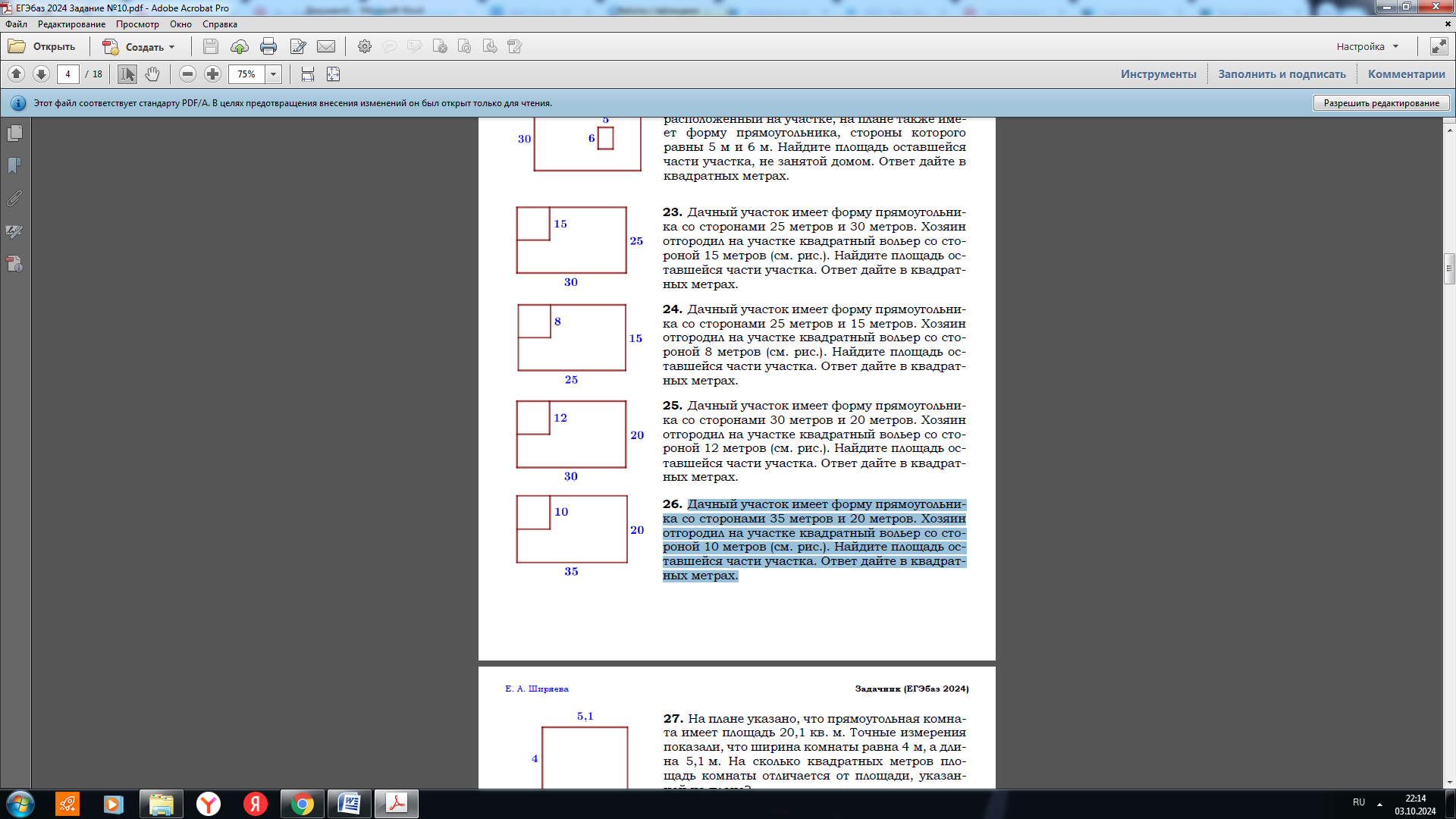
Task: Click the extract page icon
Action: click(x=490, y=46)
